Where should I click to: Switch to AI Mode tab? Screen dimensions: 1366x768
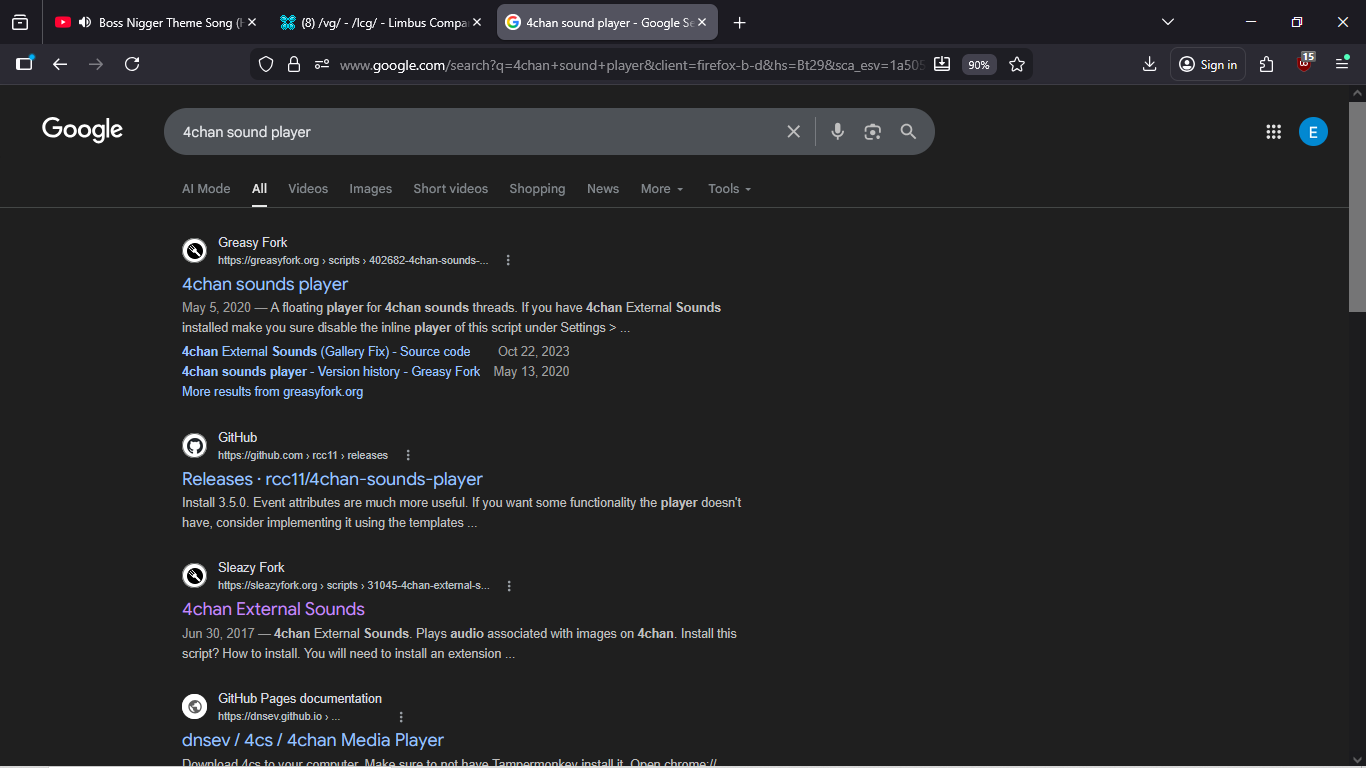coord(206,188)
